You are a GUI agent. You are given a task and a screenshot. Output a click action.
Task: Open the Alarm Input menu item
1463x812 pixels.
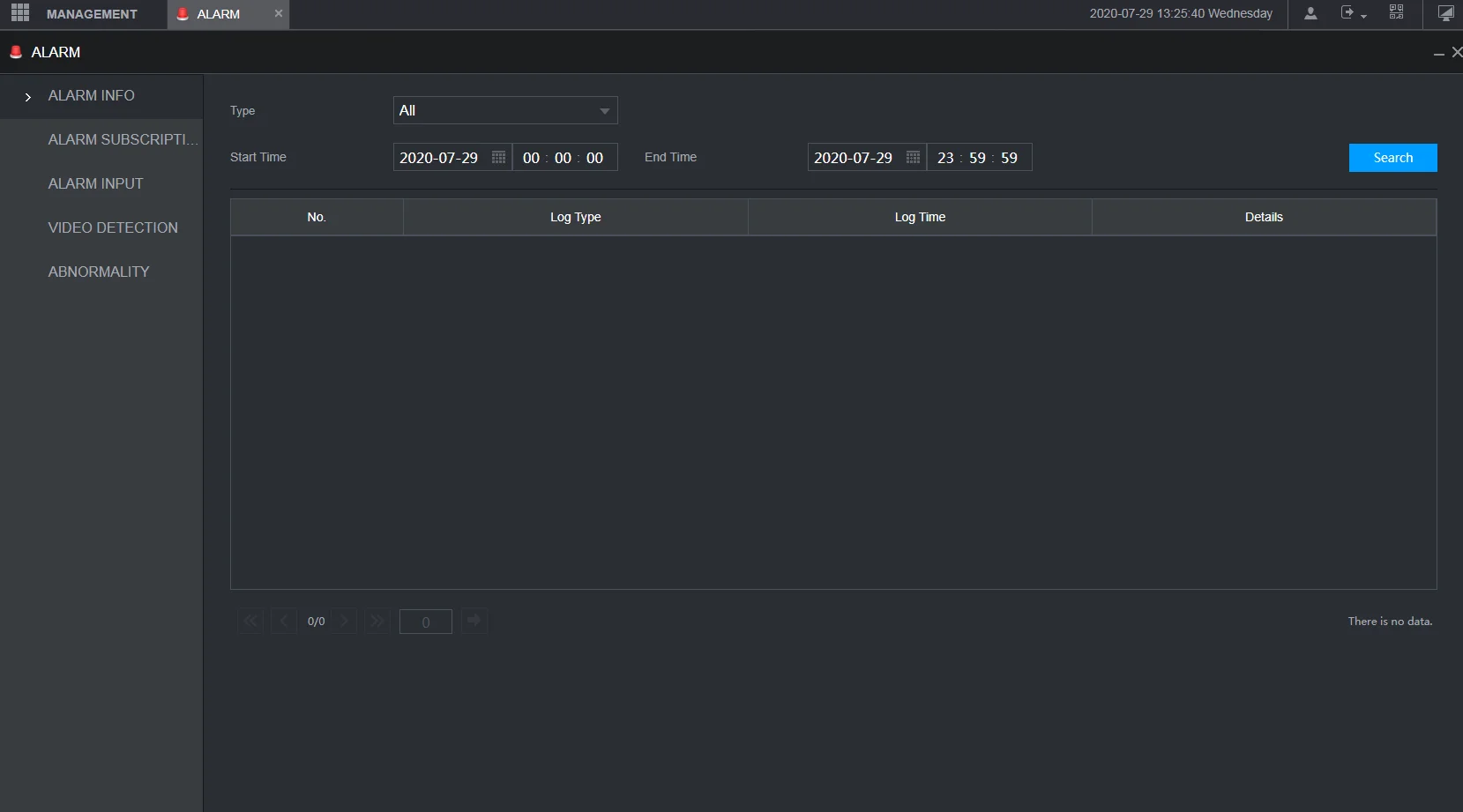point(95,183)
